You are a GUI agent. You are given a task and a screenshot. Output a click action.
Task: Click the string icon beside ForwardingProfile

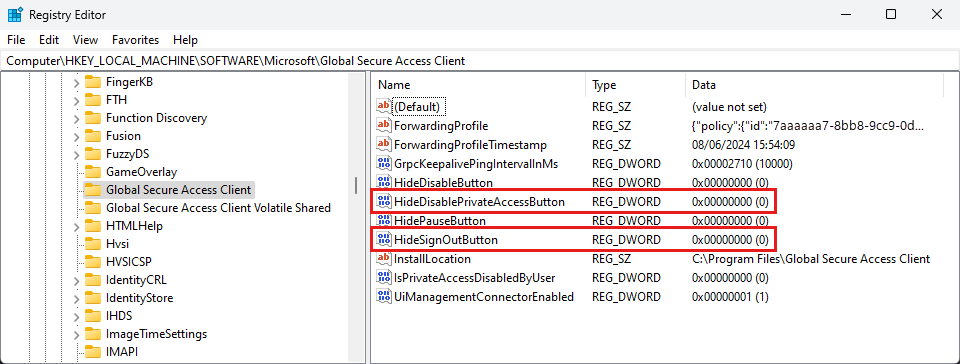click(x=384, y=125)
